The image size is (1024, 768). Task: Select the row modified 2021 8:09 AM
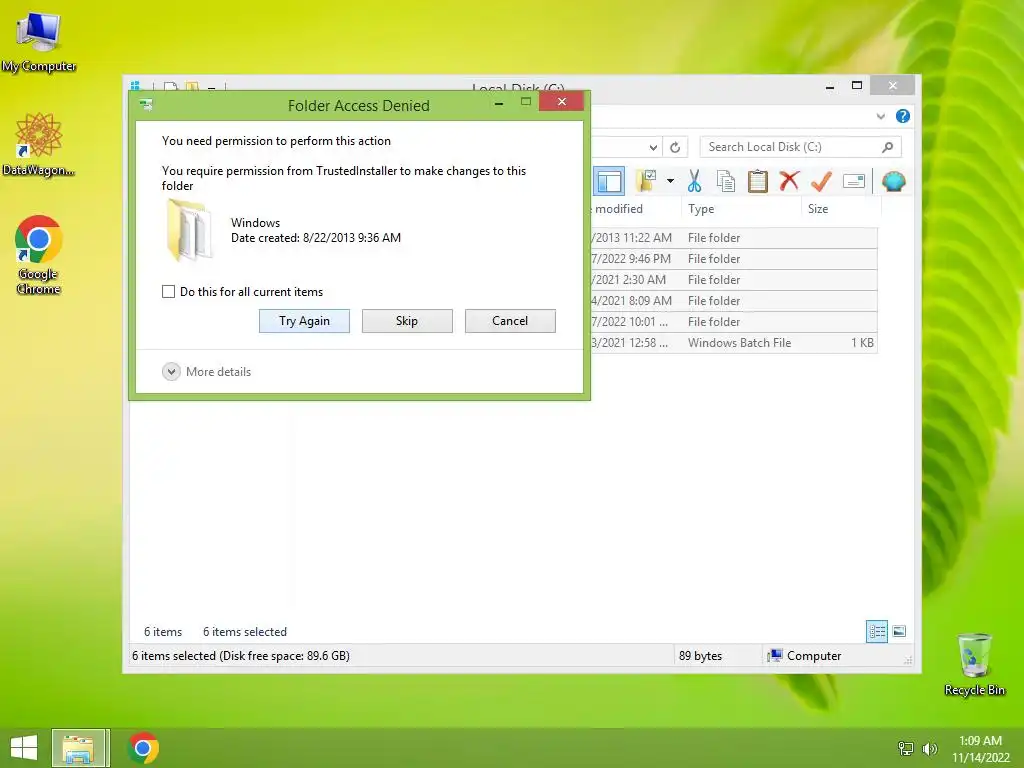coord(733,300)
